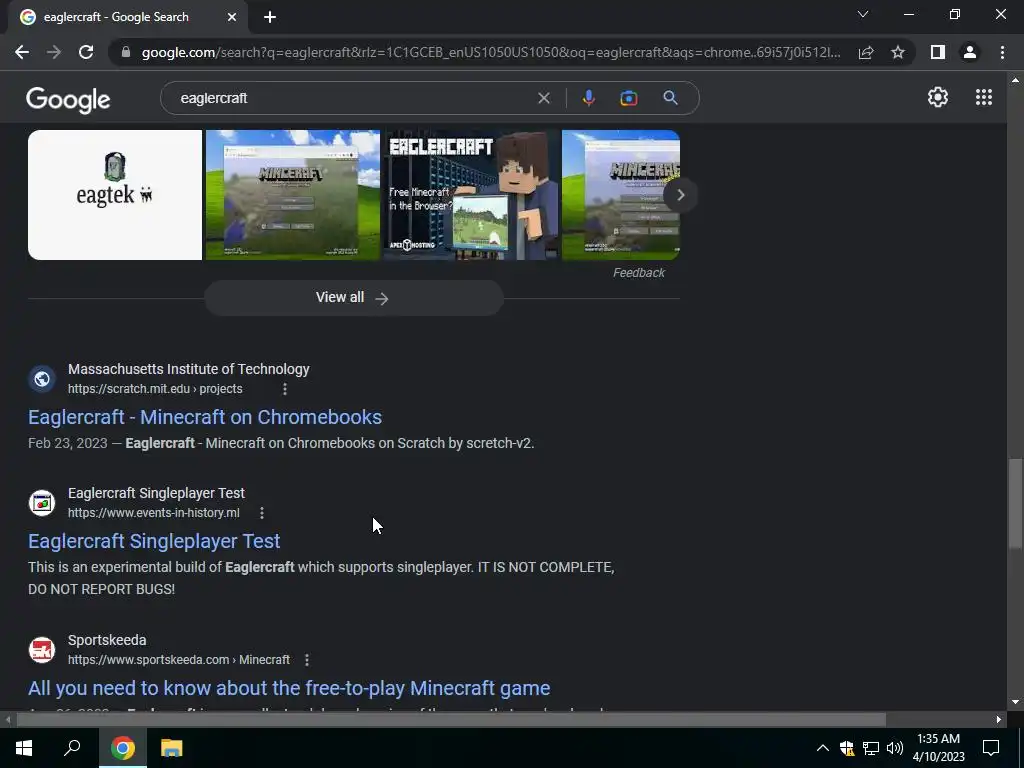
Task: Open Windows taskbar search
Action: coord(72,748)
